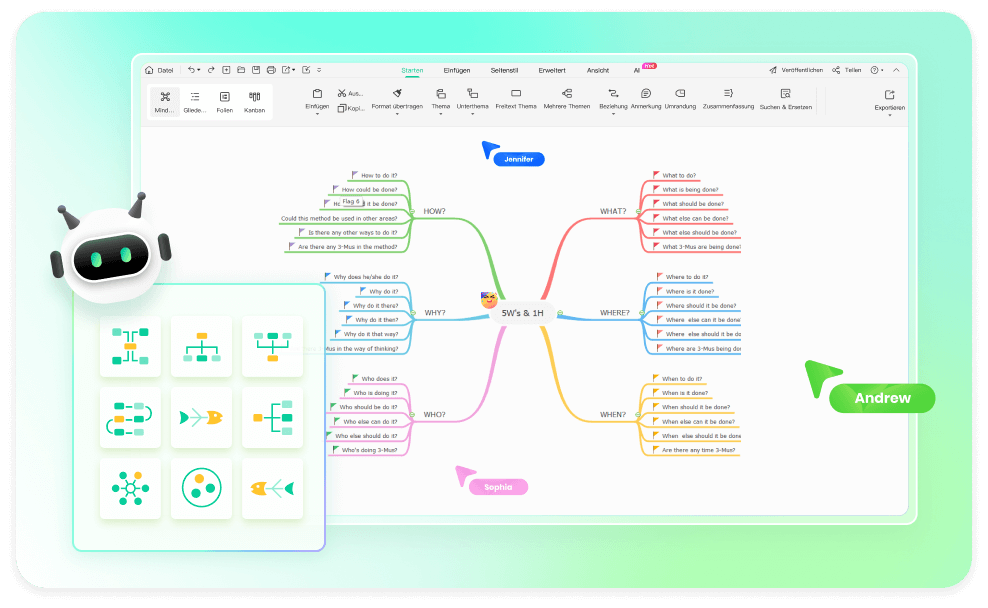Image resolution: width=988 pixels, height=608 pixels.
Task: Select the right-facing fishbone layout thumbnail
Action: (x=201, y=418)
